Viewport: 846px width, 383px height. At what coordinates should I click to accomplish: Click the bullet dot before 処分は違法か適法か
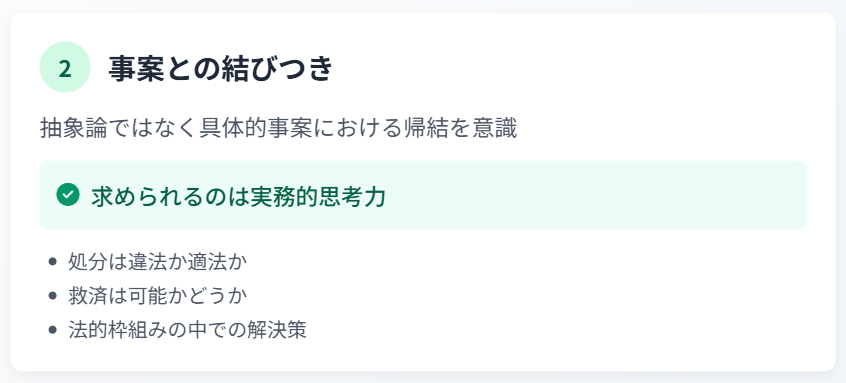point(52,262)
